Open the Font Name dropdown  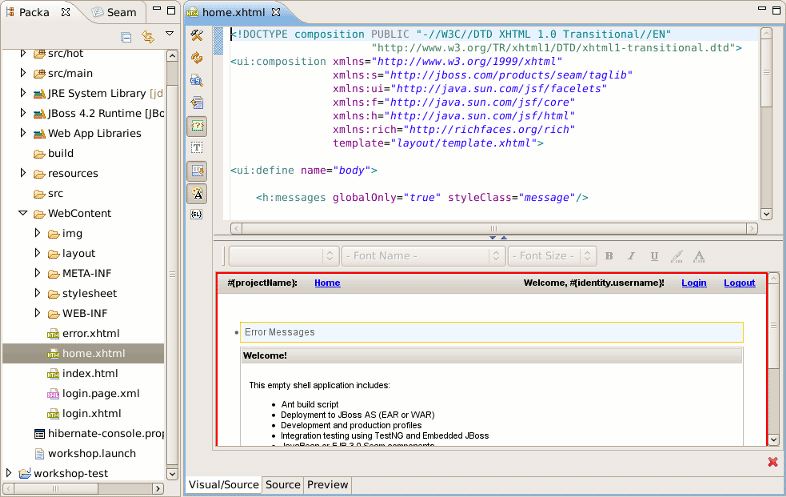click(422, 256)
